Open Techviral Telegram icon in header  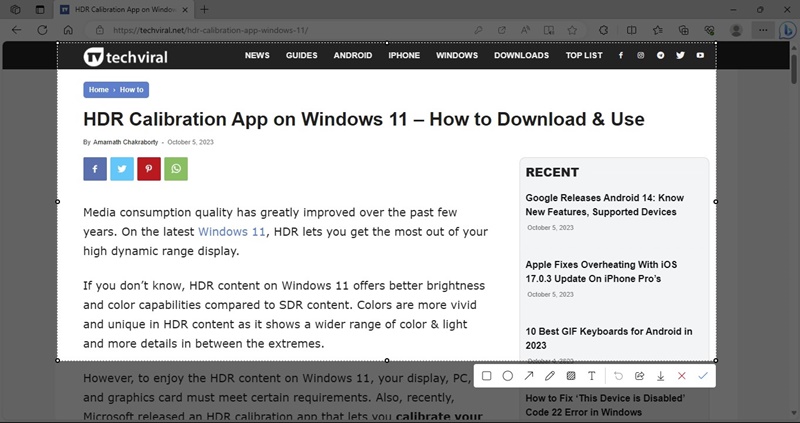(661, 55)
